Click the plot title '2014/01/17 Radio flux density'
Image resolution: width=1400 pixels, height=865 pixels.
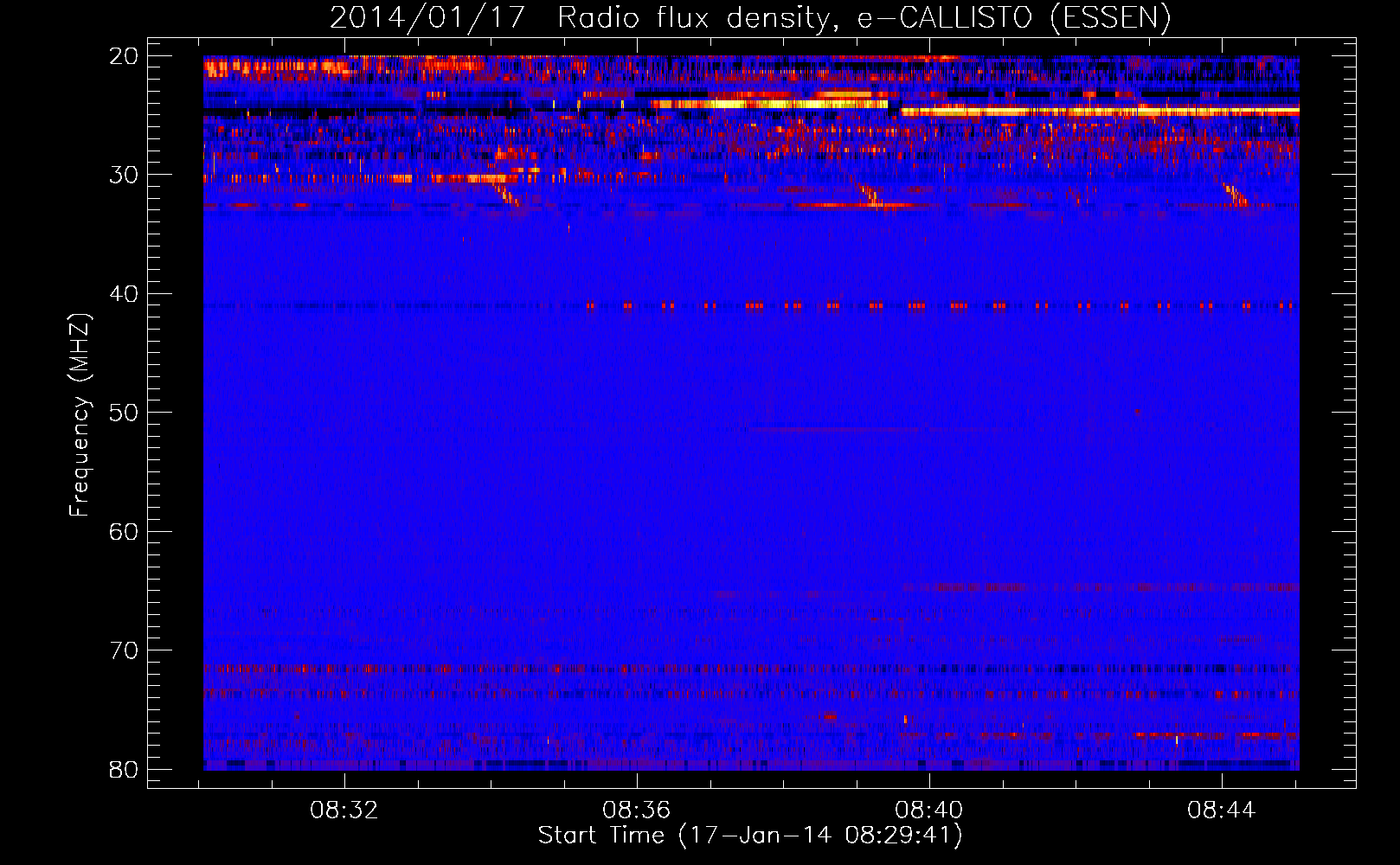pos(749,18)
